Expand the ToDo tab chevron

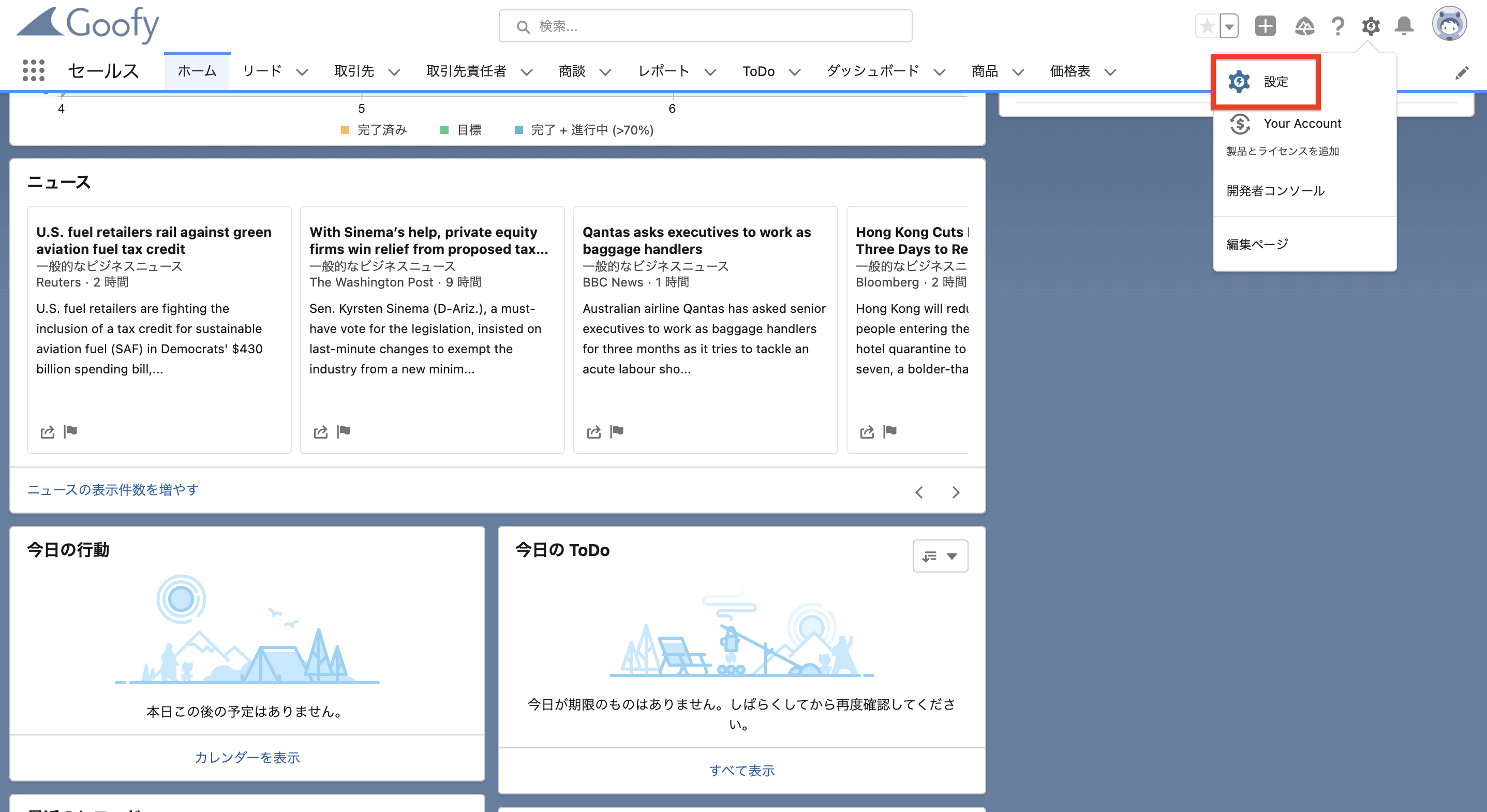[x=795, y=72]
